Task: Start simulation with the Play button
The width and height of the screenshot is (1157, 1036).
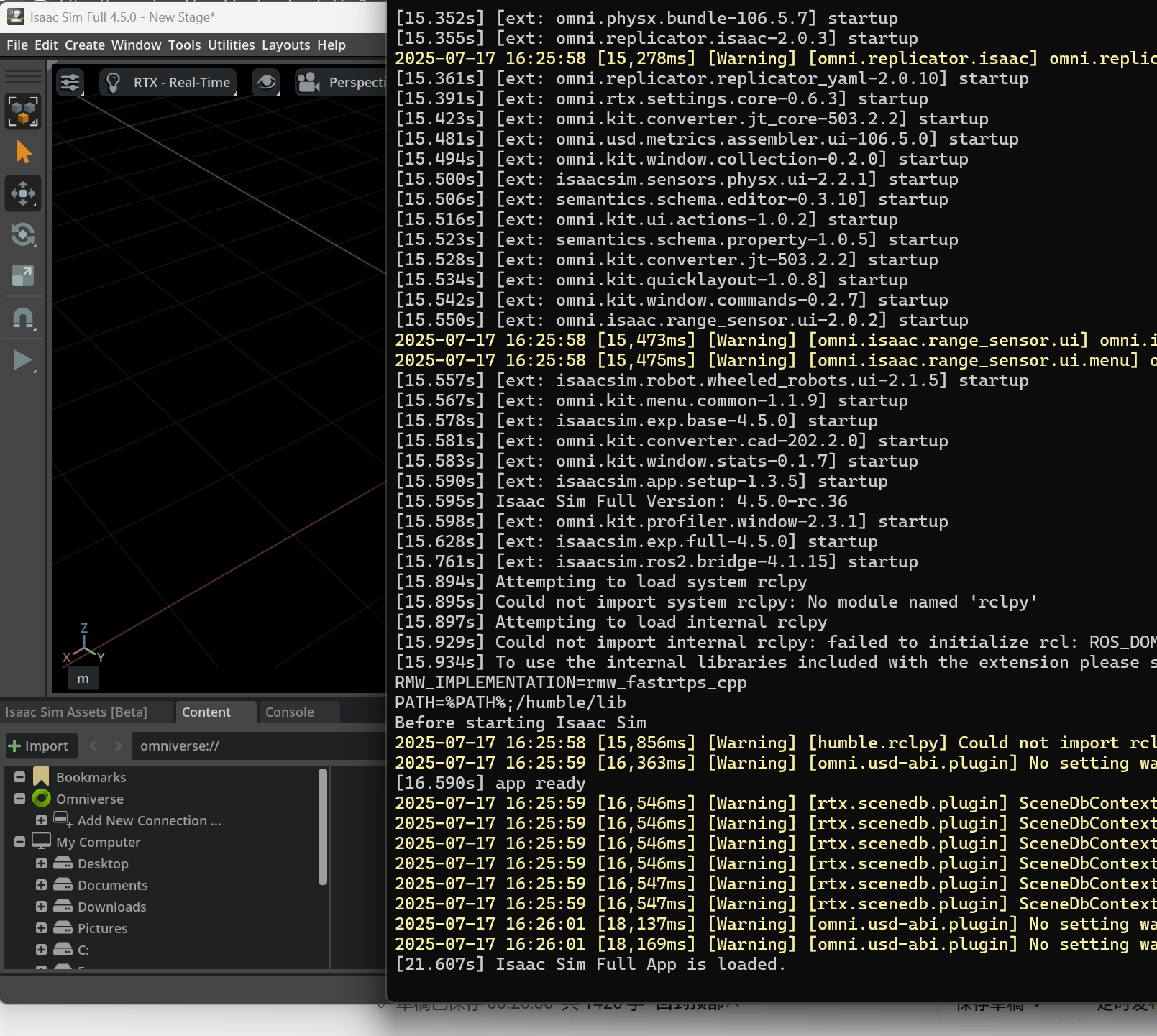Action: (23, 360)
